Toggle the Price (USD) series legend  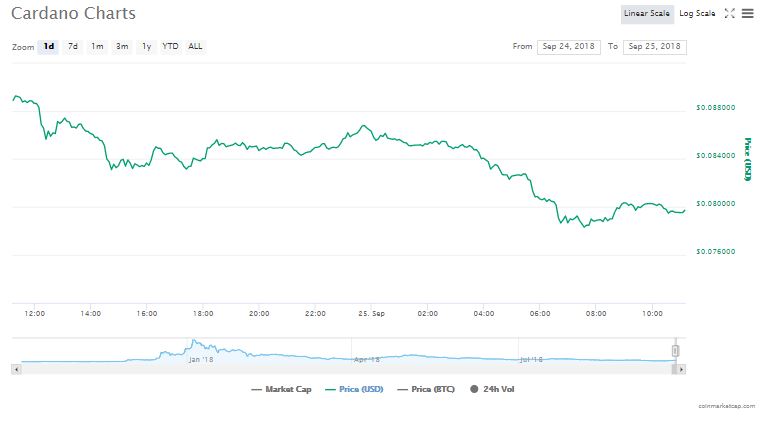354,389
